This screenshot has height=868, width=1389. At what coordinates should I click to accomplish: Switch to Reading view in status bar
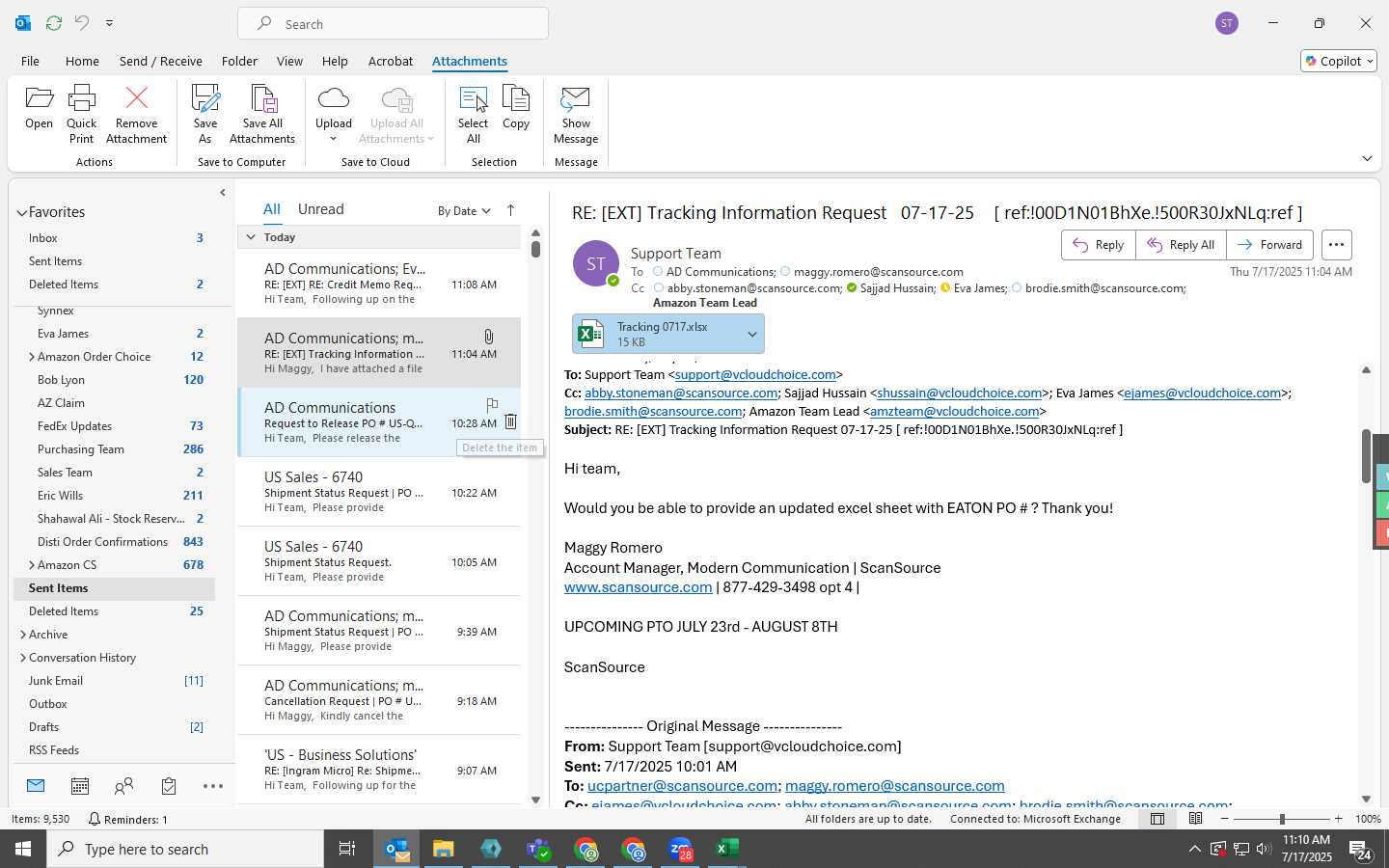coord(1195,819)
